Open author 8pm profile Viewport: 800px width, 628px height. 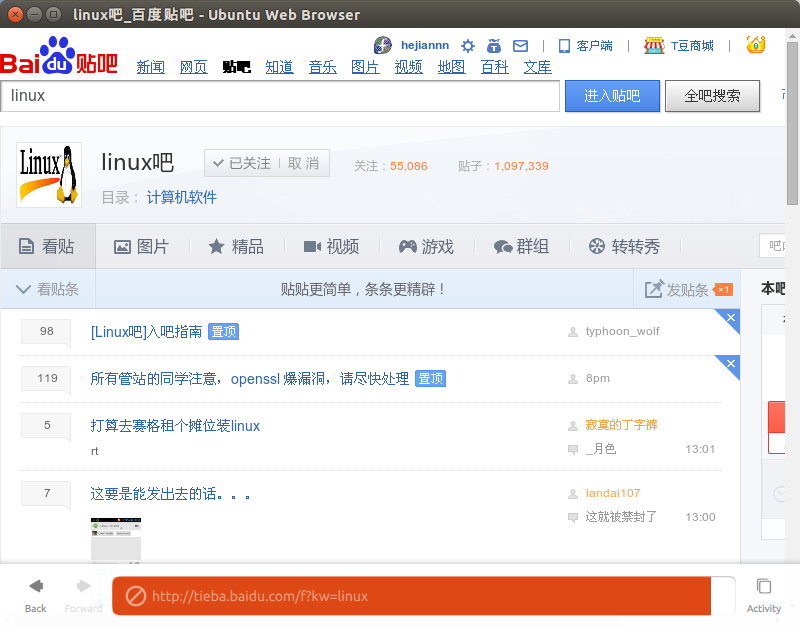[597, 379]
